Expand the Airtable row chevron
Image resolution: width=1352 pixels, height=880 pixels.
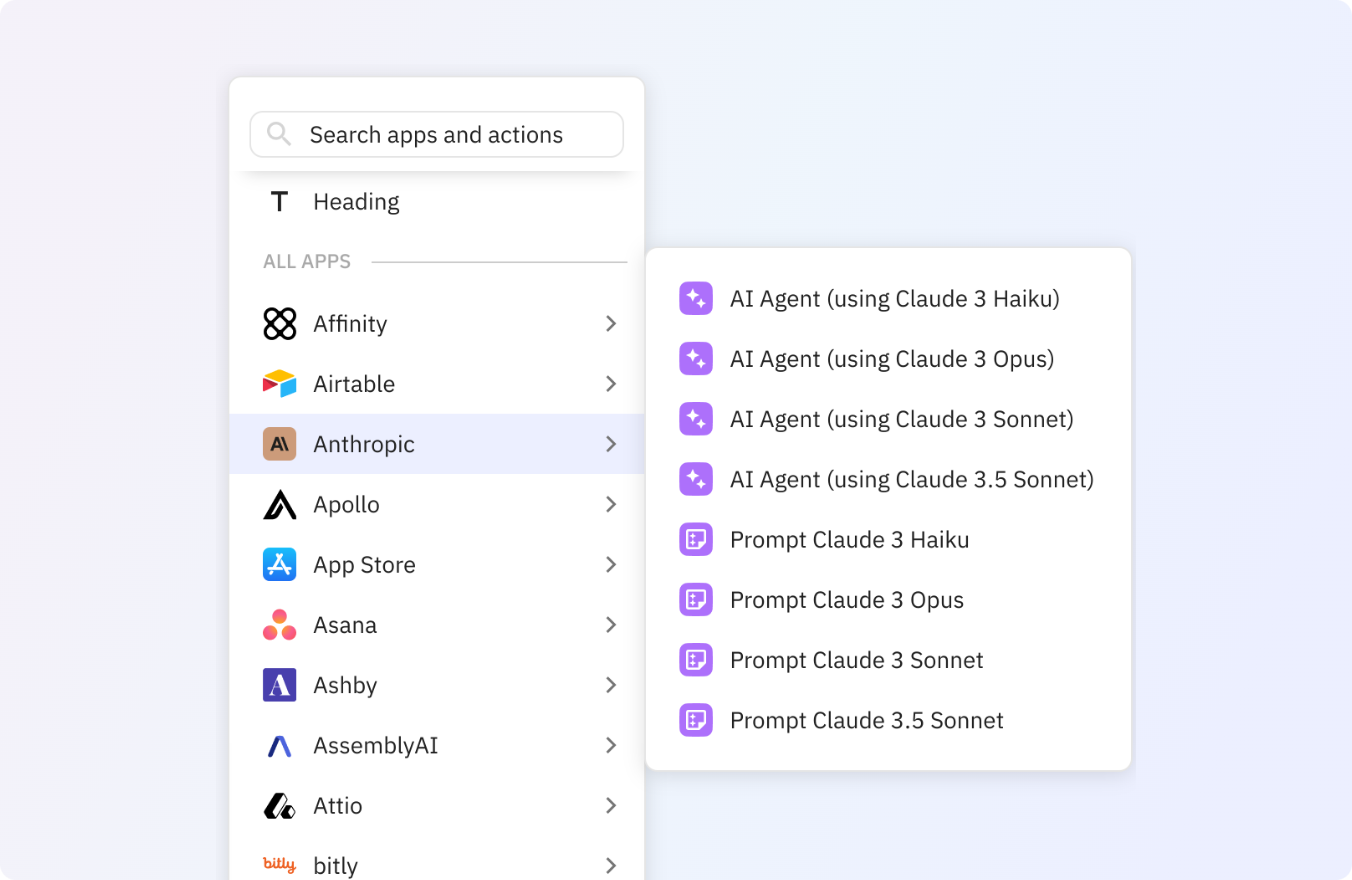611,384
